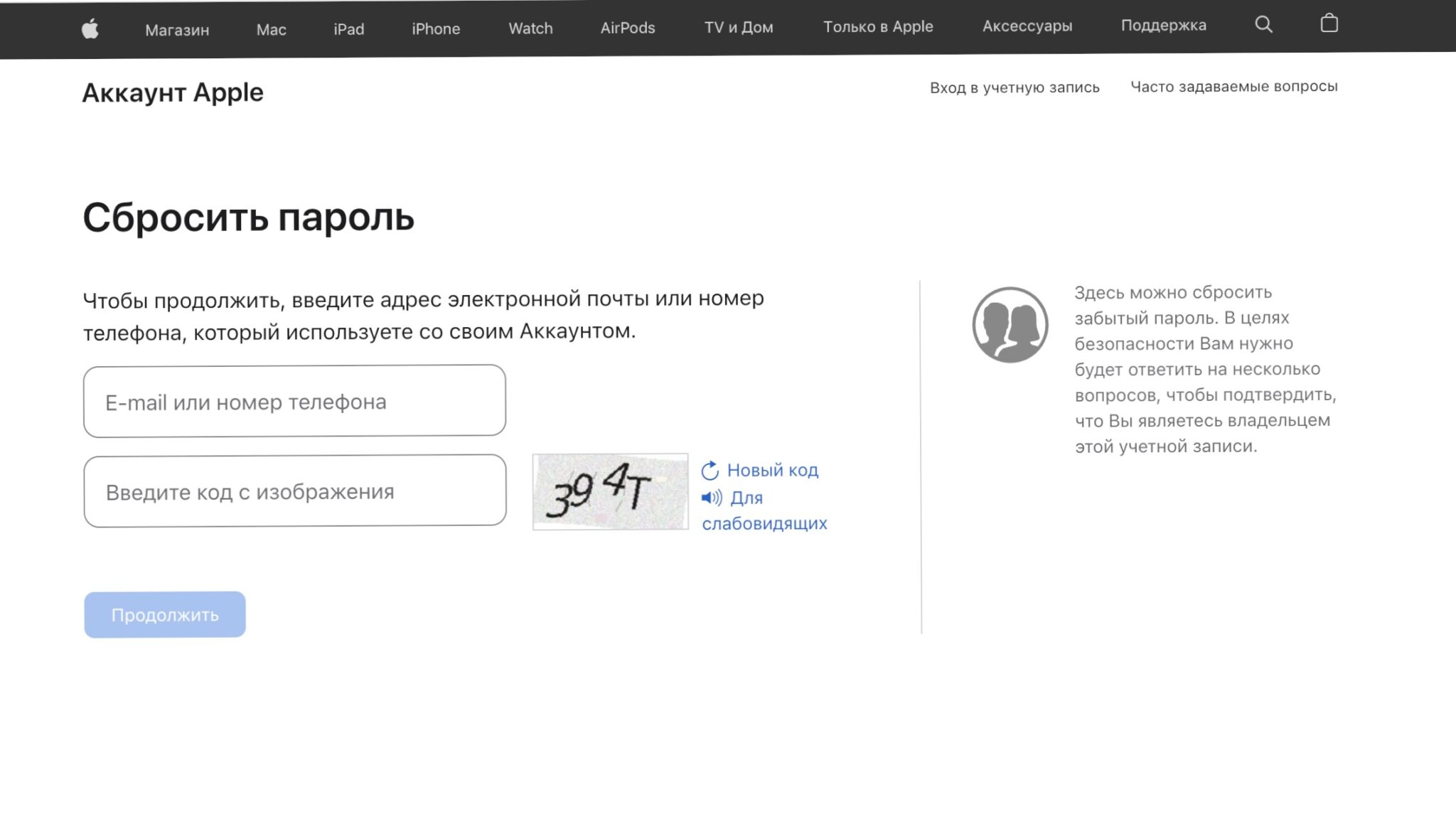Open the Только в Apple menu item
1456x819 pixels.
coord(878,26)
